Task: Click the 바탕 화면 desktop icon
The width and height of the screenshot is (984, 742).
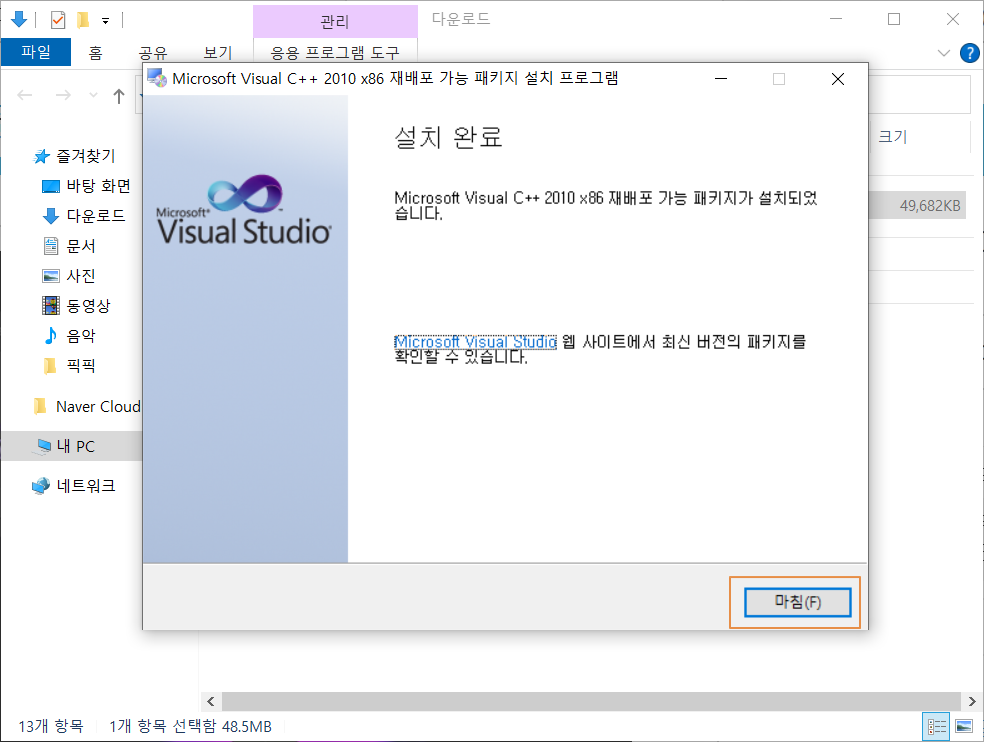Action: [51, 186]
